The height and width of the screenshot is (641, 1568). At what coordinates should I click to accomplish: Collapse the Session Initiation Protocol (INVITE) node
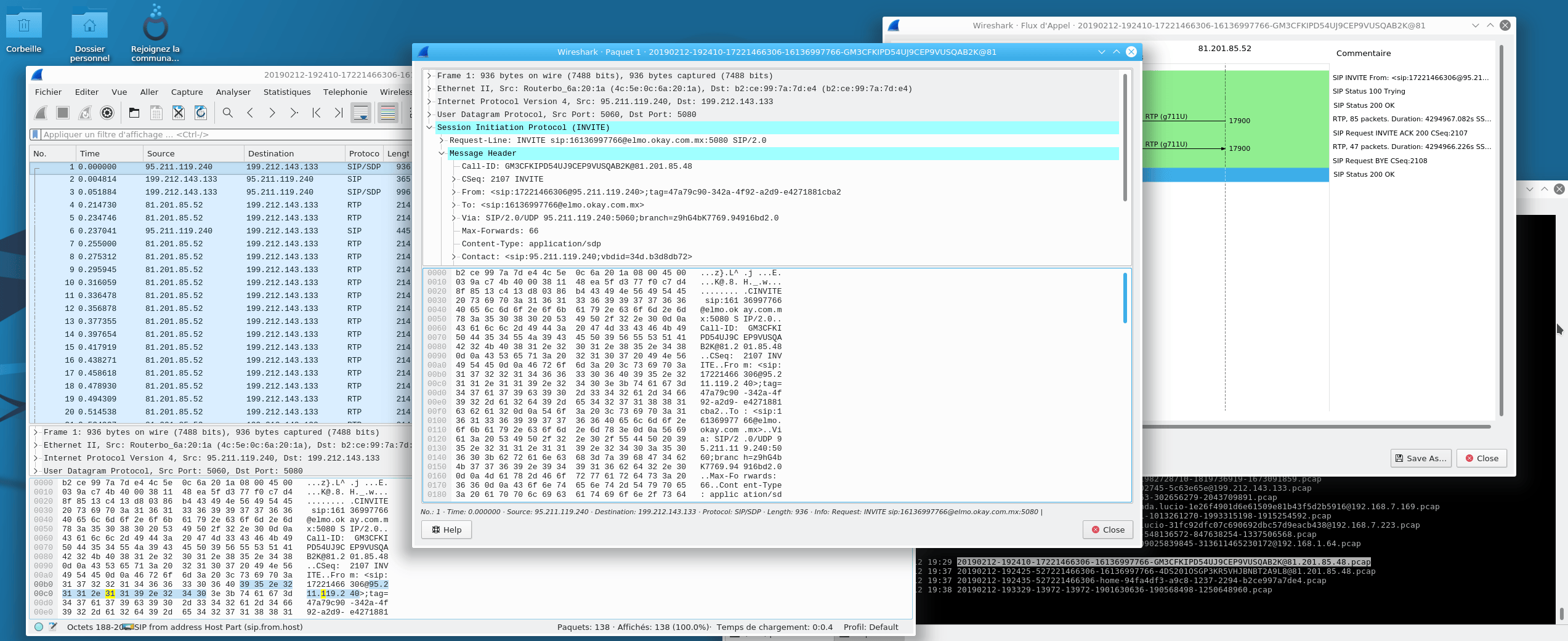[x=429, y=127]
